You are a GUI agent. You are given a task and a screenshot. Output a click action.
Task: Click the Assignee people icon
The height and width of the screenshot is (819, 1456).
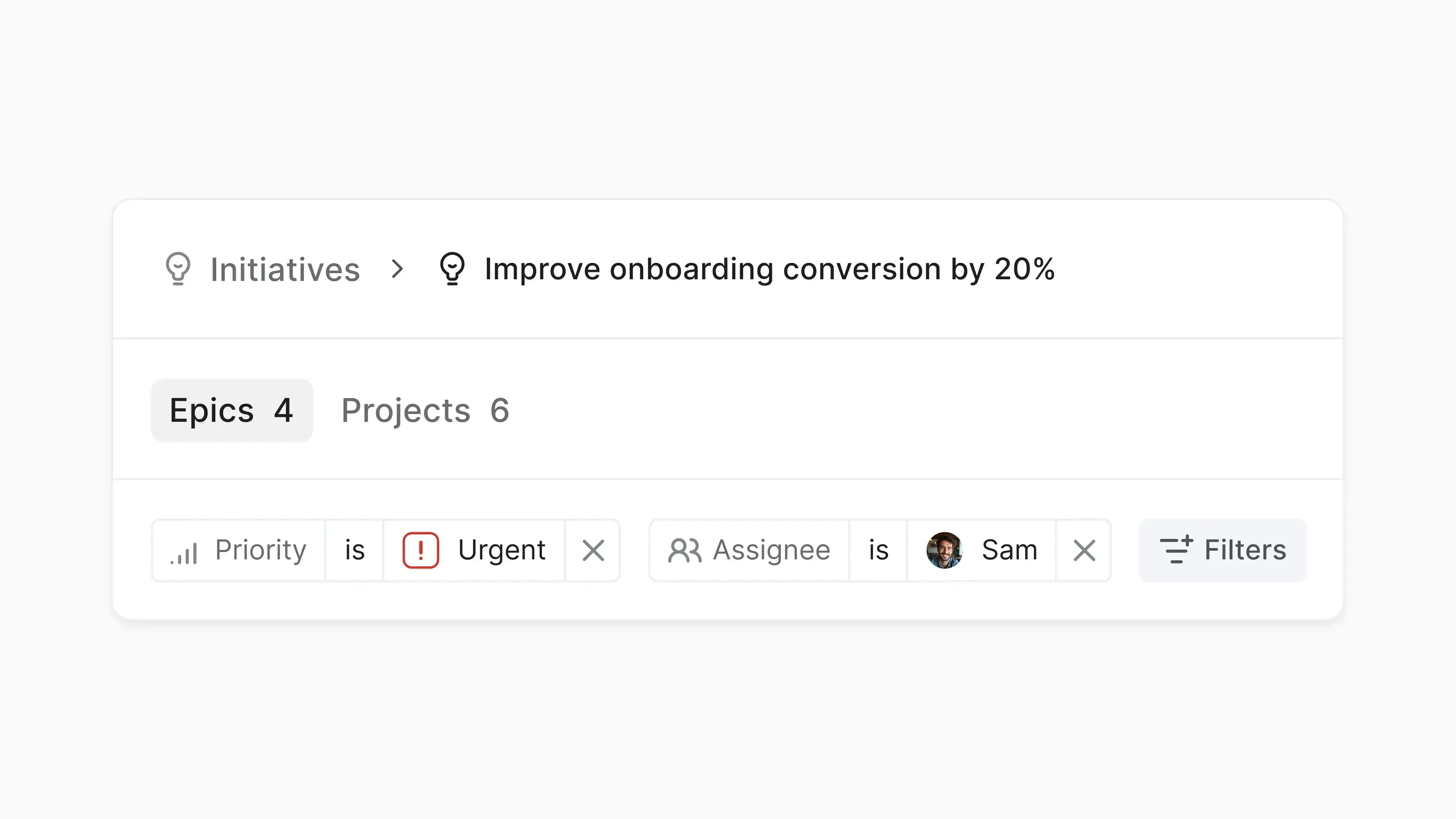tap(685, 550)
